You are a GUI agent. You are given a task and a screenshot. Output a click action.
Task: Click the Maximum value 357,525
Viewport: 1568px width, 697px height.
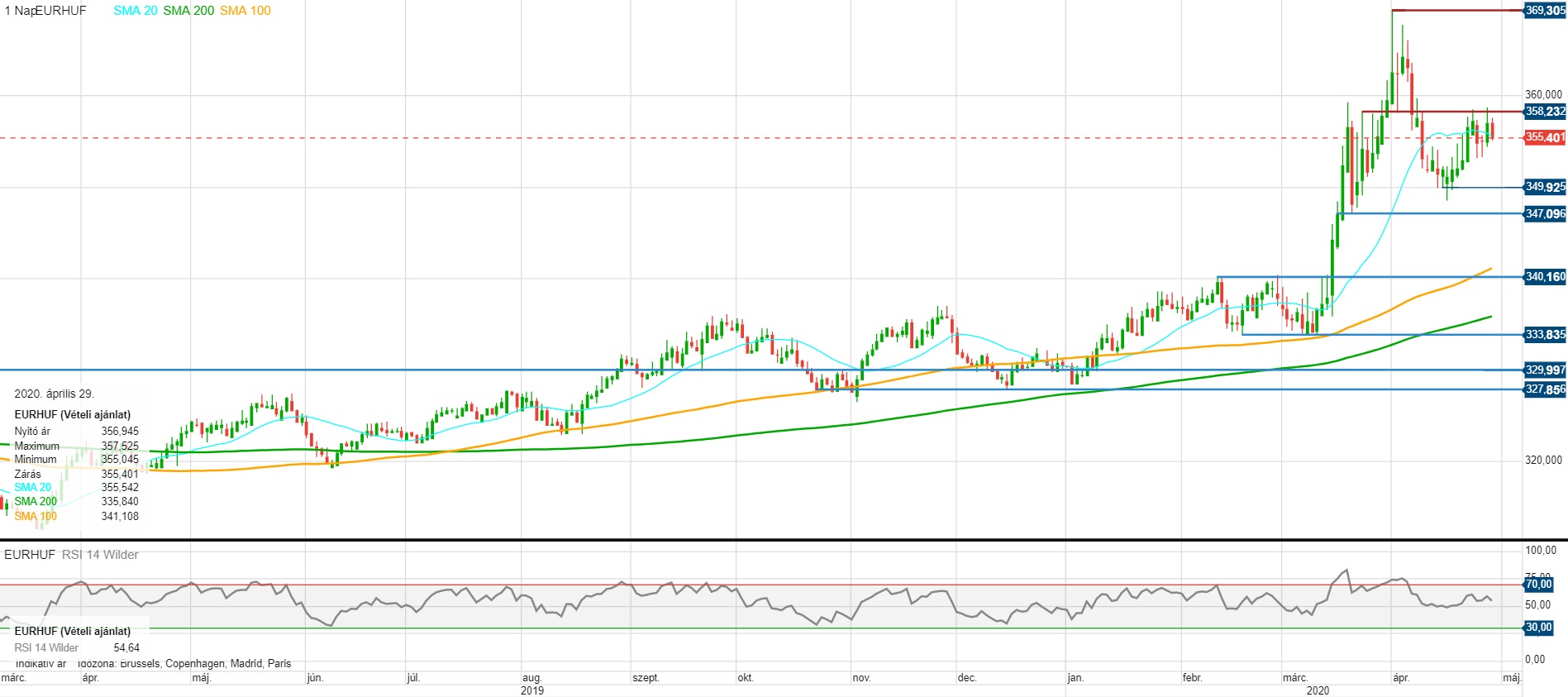pos(120,446)
